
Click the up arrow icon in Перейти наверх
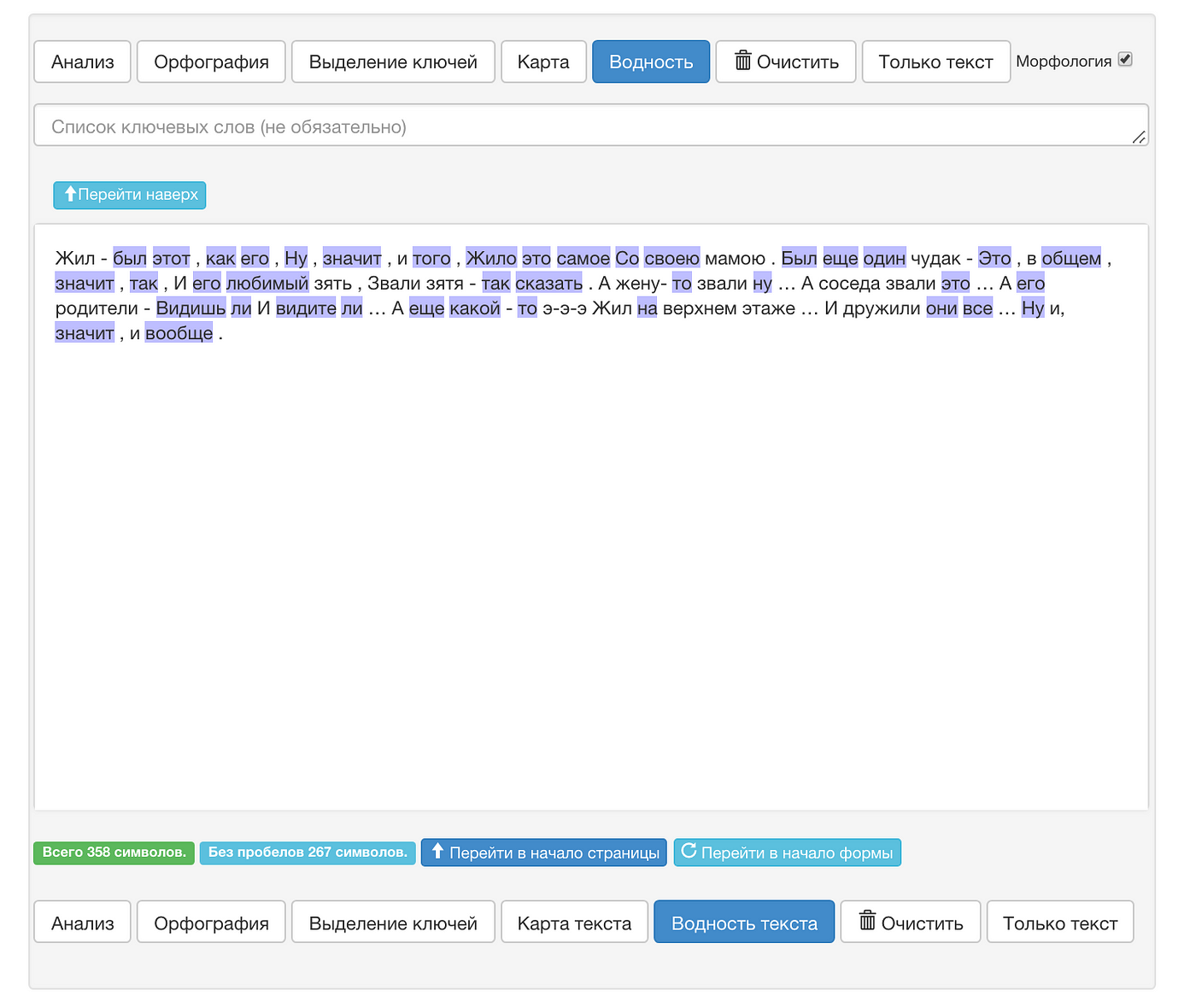[x=71, y=194]
